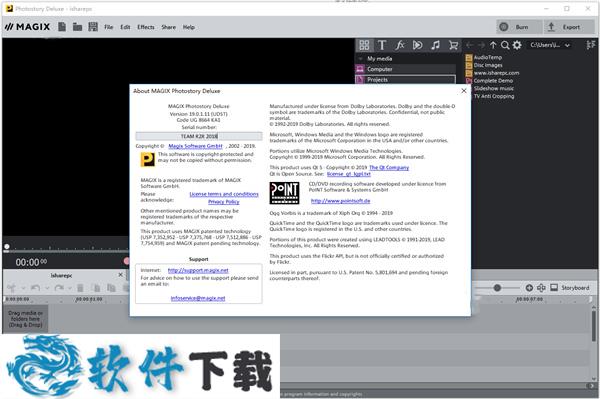Switch to Storyboard view
This screenshot has height=399, width=600.
pyautogui.click(x=570, y=288)
